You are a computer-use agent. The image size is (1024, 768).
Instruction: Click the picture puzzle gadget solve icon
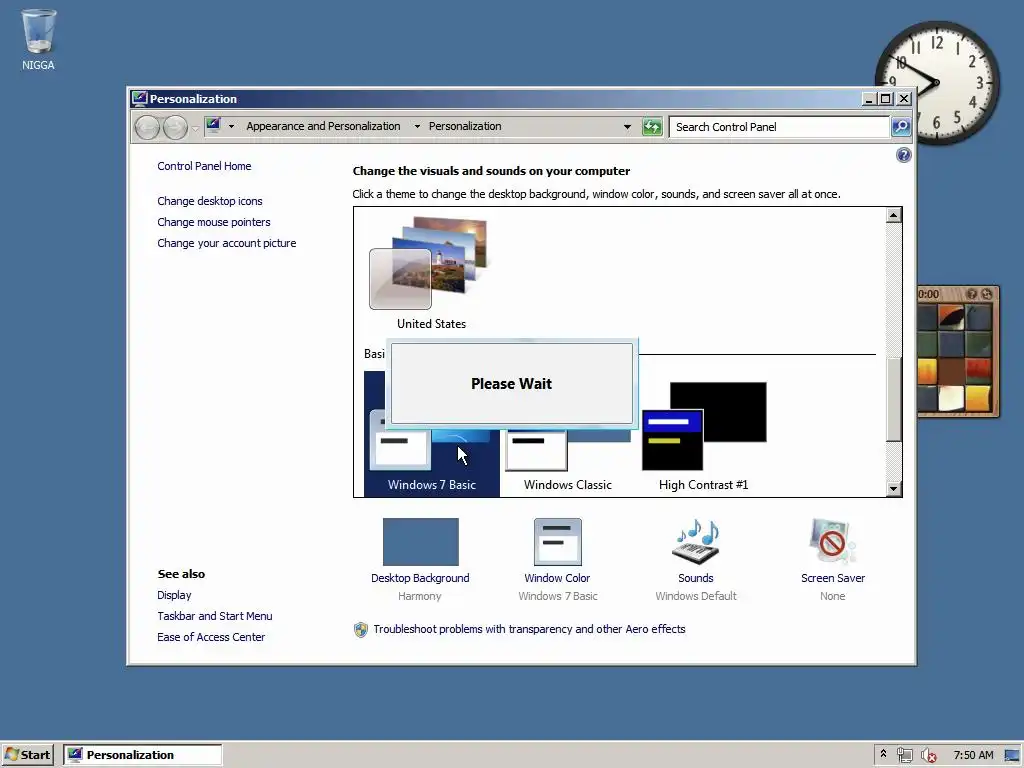(x=987, y=294)
